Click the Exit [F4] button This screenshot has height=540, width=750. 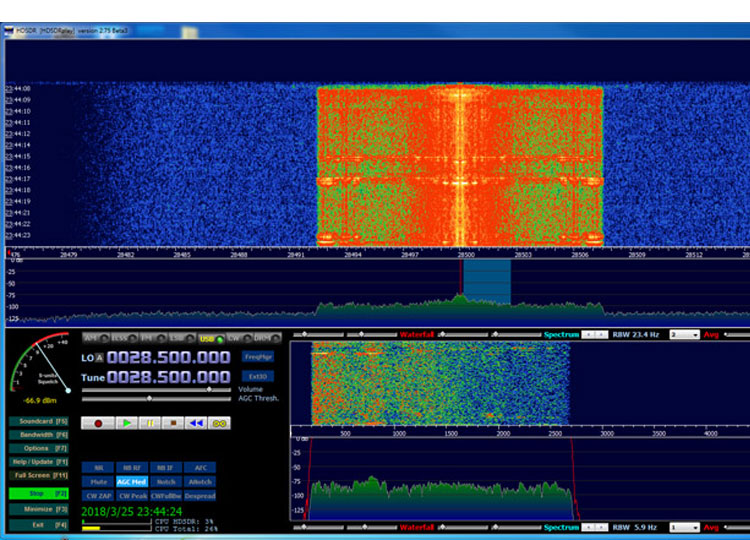click(x=39, y=525)
